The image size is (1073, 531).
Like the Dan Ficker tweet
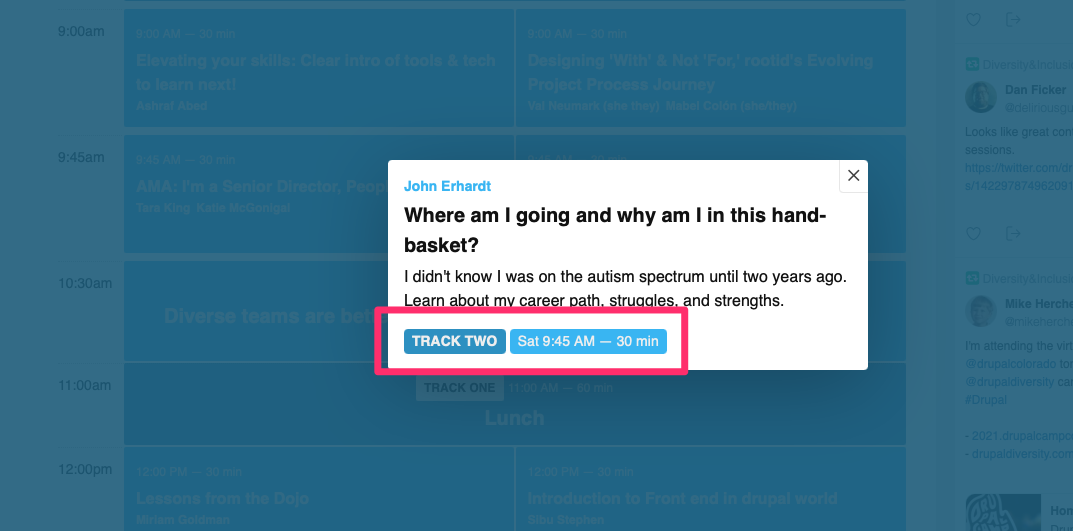point(973,233)
